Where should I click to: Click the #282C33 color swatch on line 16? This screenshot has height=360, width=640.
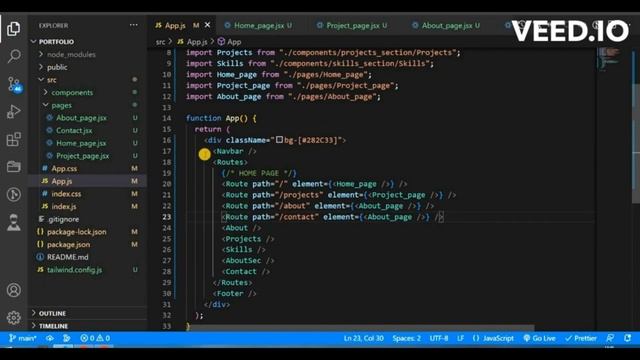pos(279,140)
